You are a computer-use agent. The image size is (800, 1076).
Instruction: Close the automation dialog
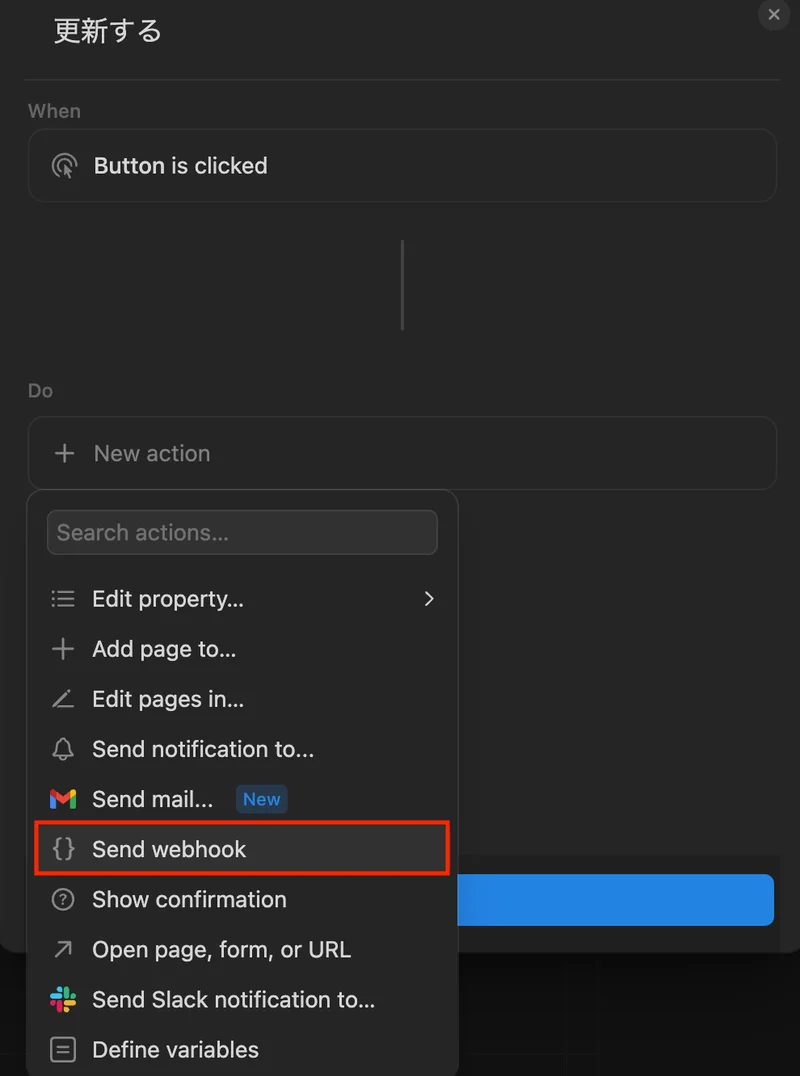point(773,15)
